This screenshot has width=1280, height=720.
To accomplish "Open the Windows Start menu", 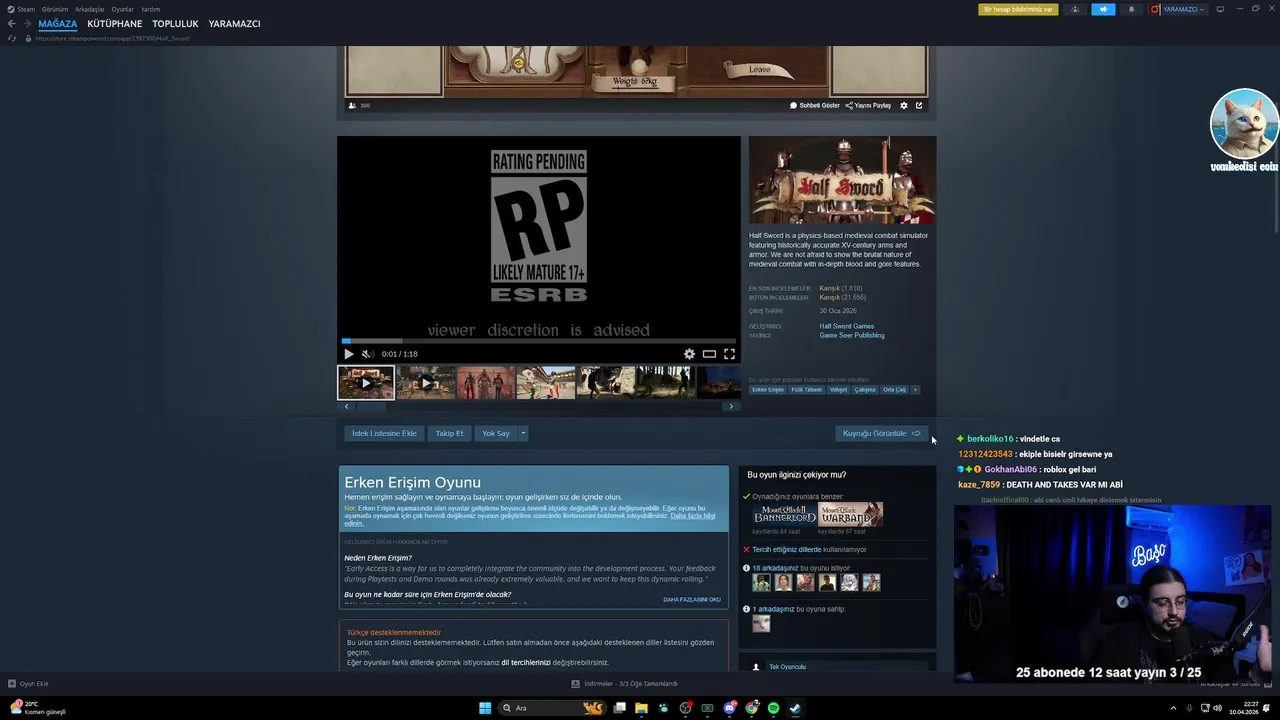I will (x=485, y=708).
